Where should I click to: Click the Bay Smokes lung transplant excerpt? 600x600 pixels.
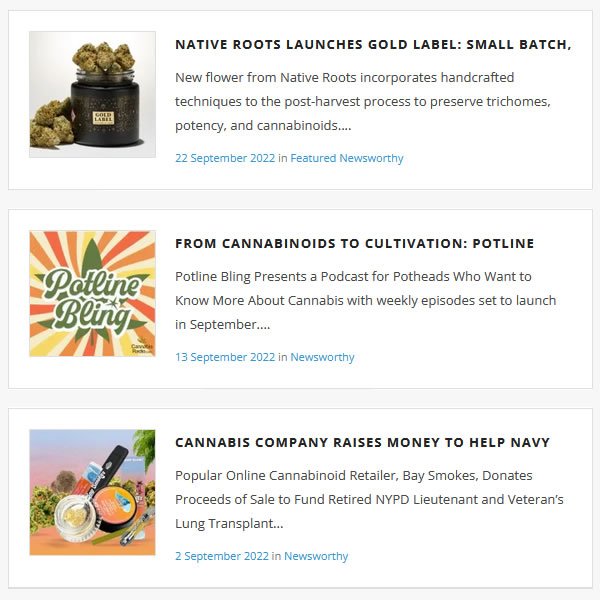tap(369, 499)
